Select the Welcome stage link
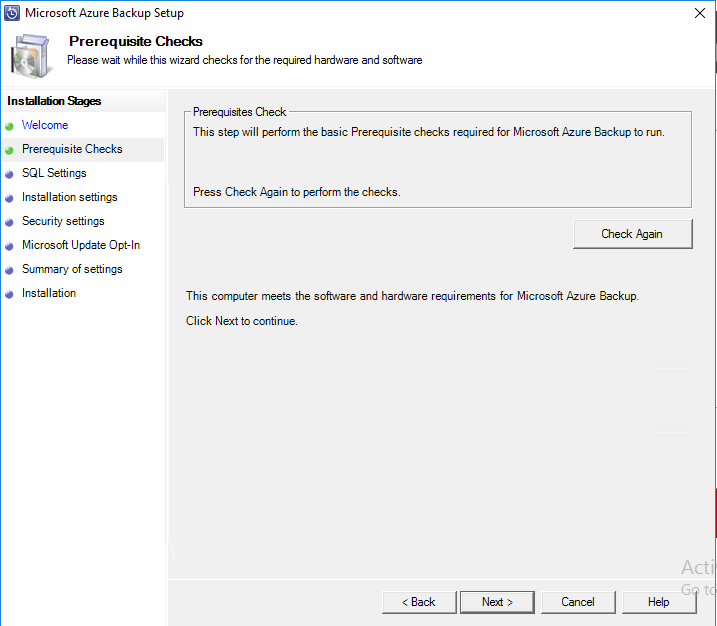The image size is (717, 626). tap(45, 125)
